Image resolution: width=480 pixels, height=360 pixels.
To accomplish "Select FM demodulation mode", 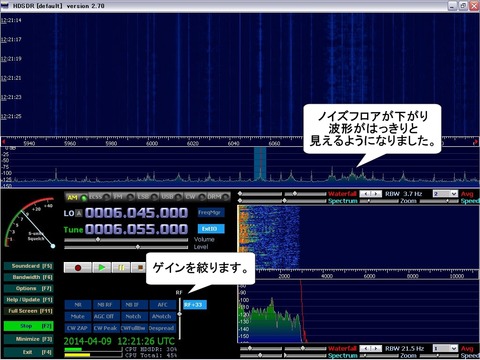I will pyautogui.click(x=123, y=197).
